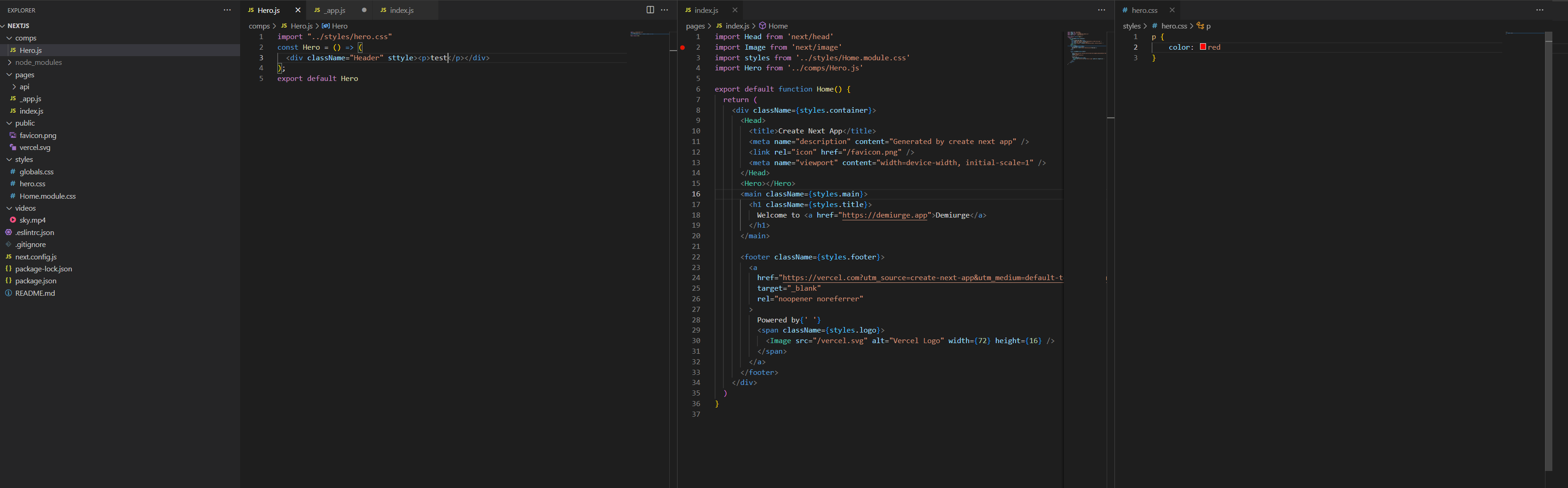Click 'export default Hero' on line 5
Screen dimensions: 1568x488
click(318, 79)
